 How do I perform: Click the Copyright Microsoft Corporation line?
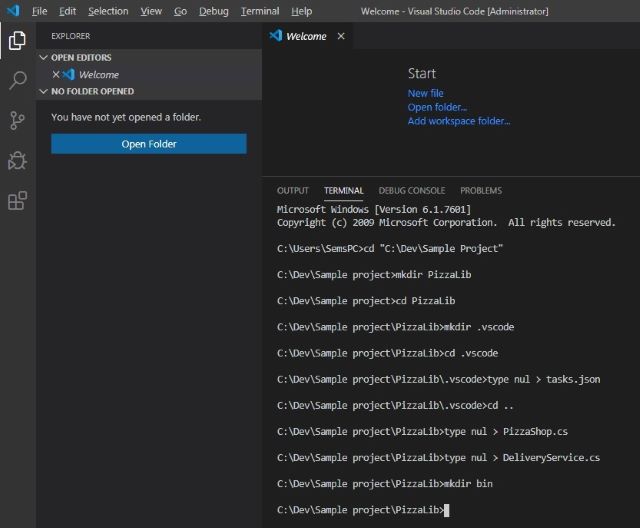(x=446, y=223)
